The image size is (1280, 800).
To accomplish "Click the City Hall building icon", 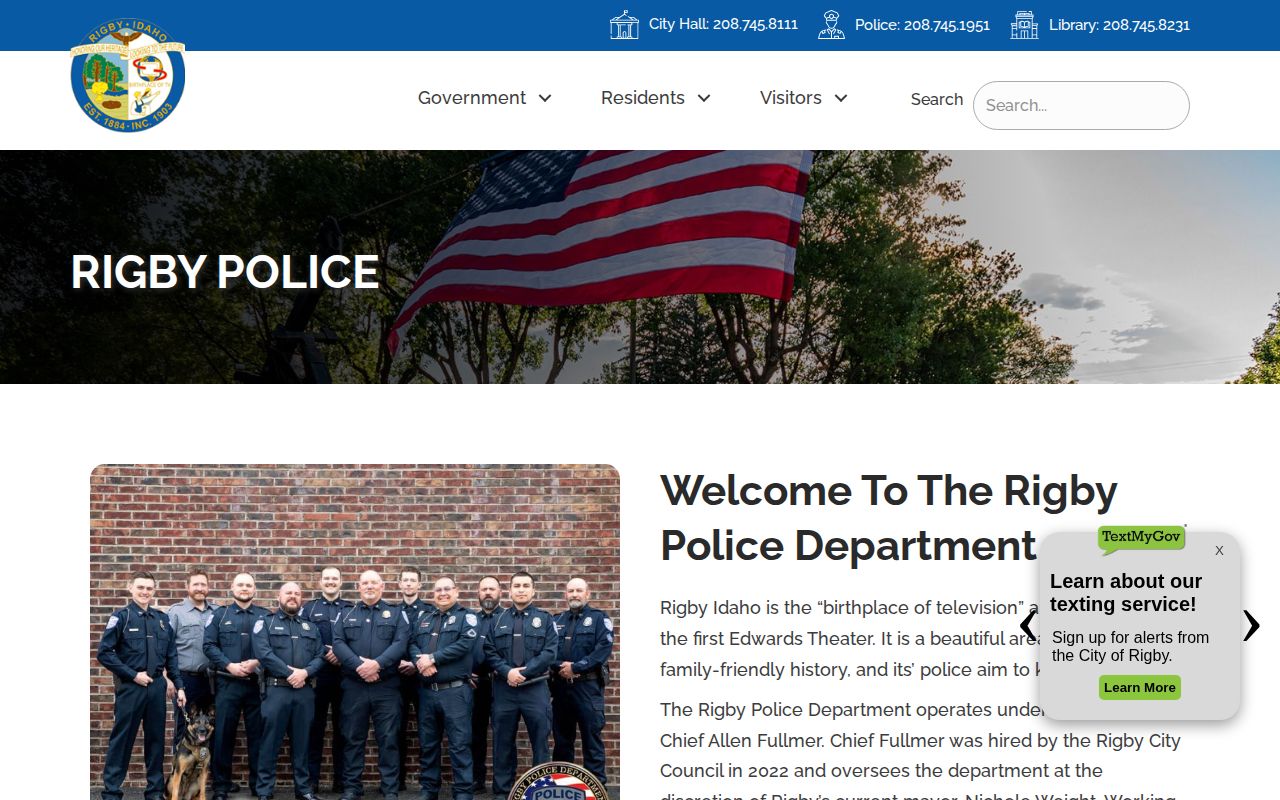I will pyautogui.click(x=624, y=25).
